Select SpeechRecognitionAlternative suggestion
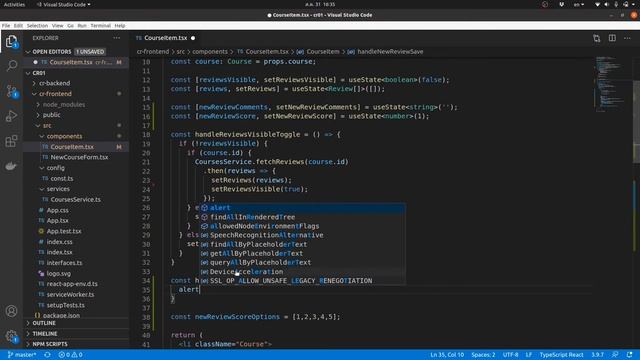The image size is (640, 360). pyautogui.click(x=302, y=235)
